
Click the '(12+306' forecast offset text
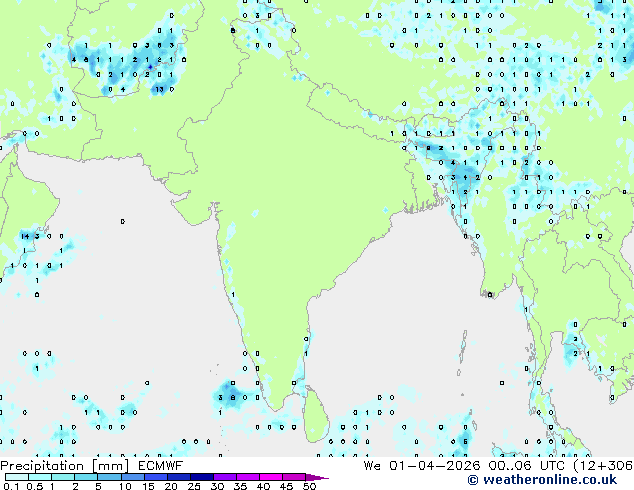coord(603,466)
